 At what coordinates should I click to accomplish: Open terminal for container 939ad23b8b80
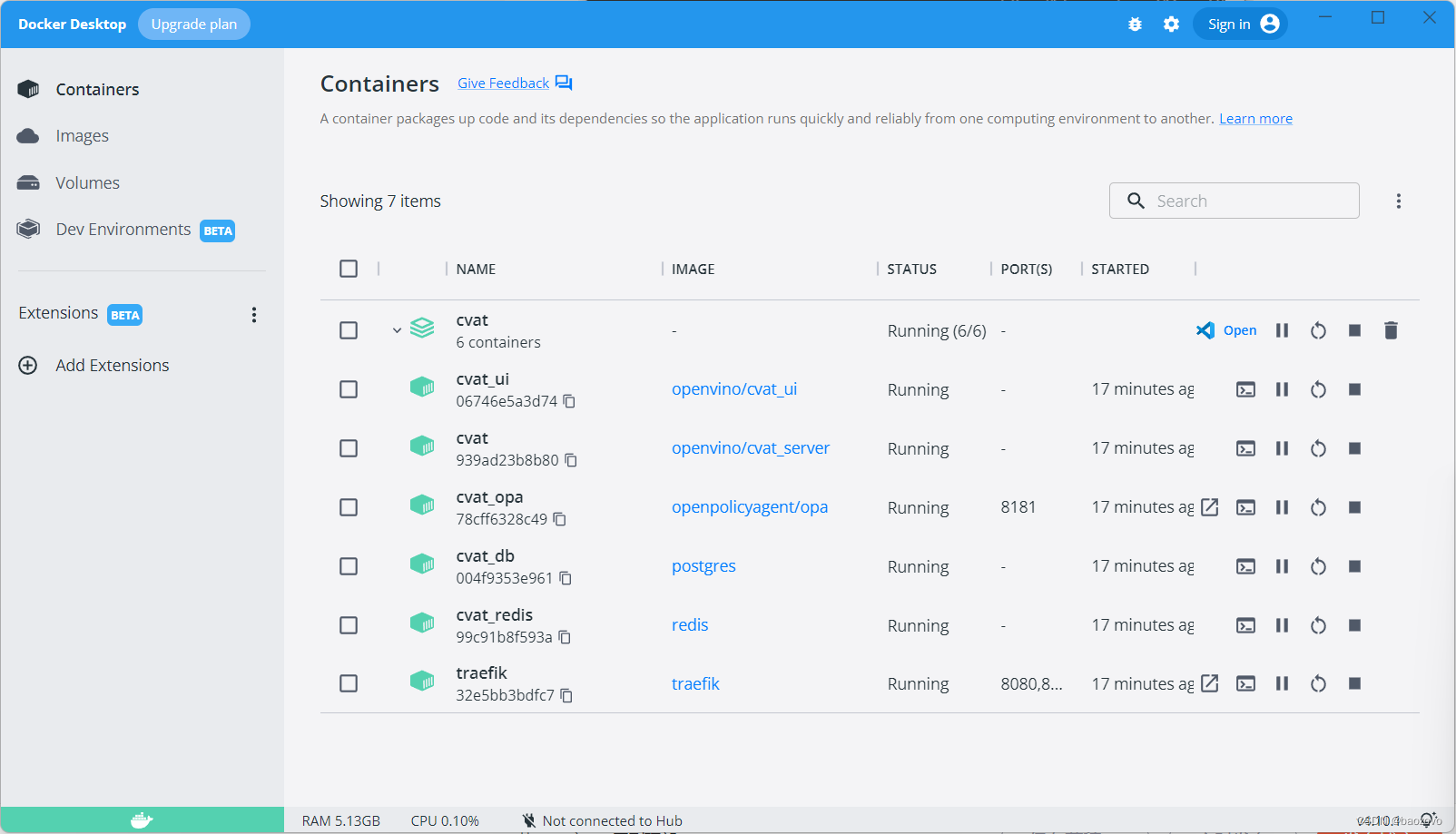[1245, 448]
